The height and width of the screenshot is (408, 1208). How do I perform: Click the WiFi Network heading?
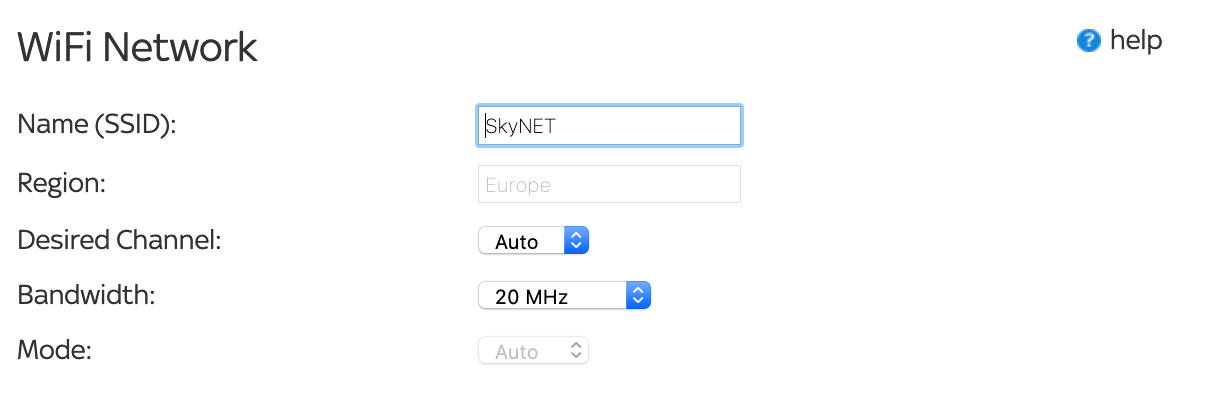[138, 47]
